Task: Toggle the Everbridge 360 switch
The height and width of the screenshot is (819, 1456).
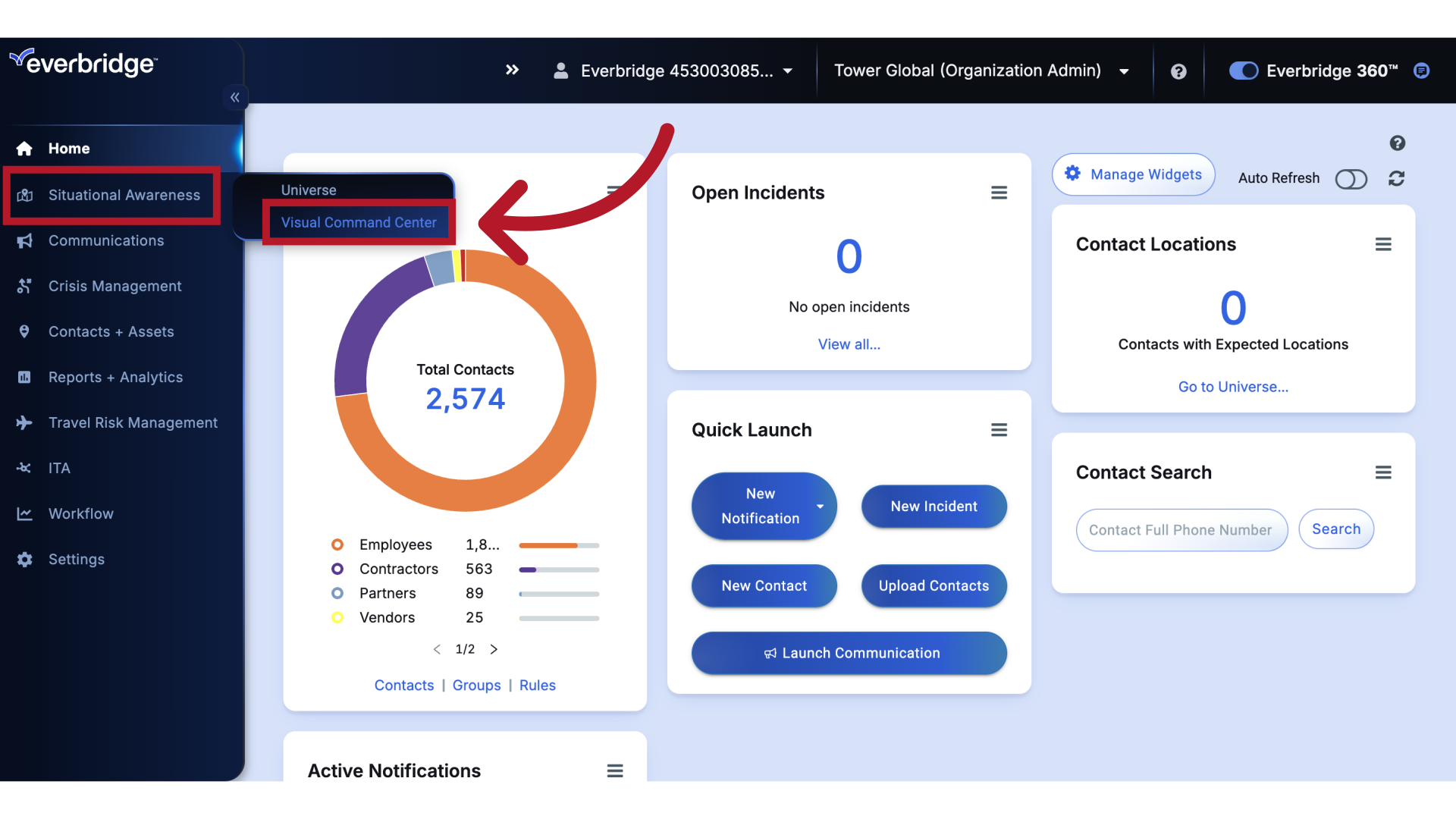Action: pos(1242,71)
